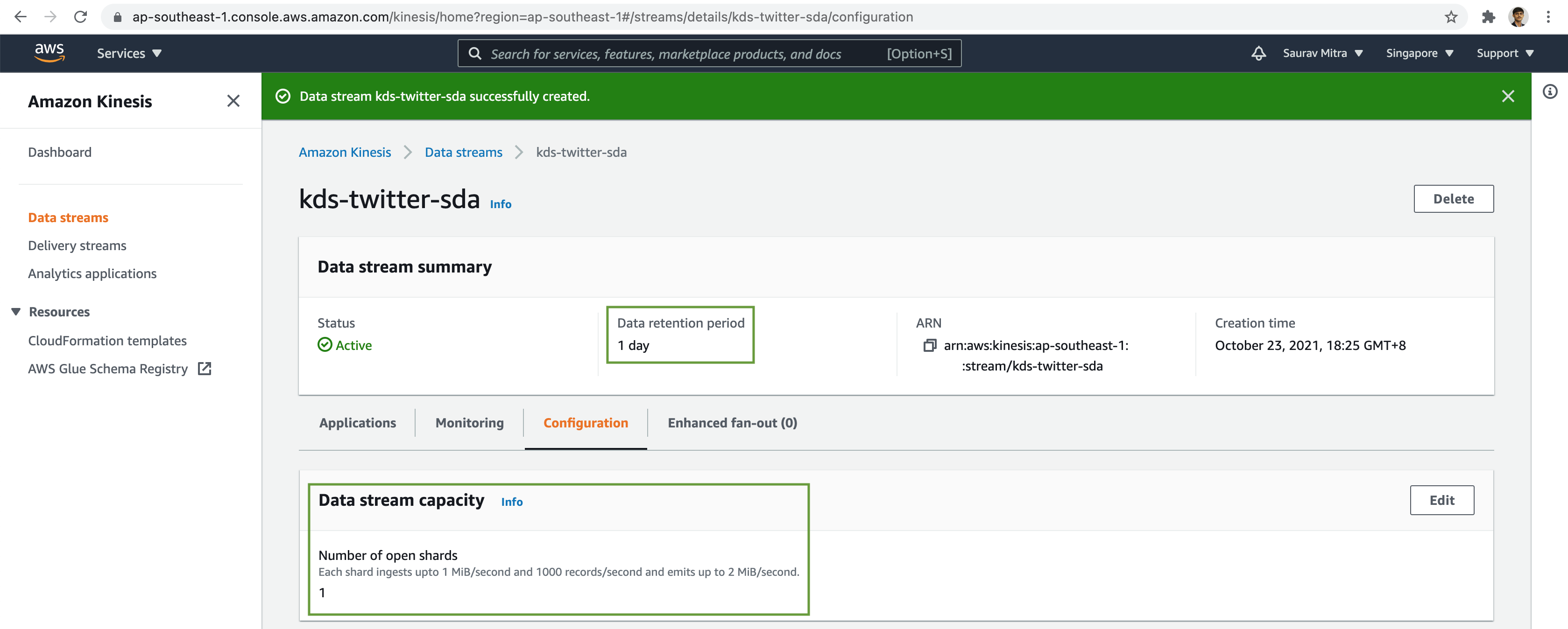The height and width of the screenshot is (629, 1568).
Task: Open CloudFormation templates link
Action: point(107,341)
